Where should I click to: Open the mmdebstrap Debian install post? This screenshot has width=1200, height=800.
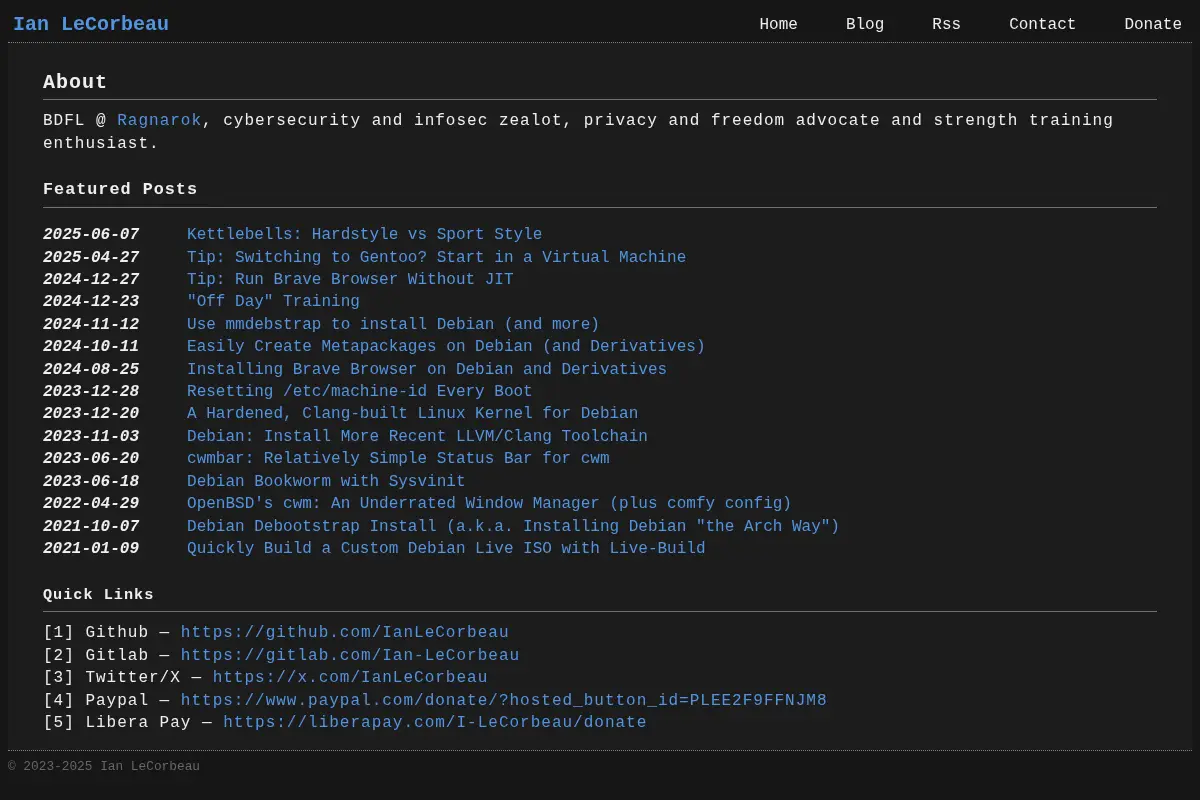[393, 324]
